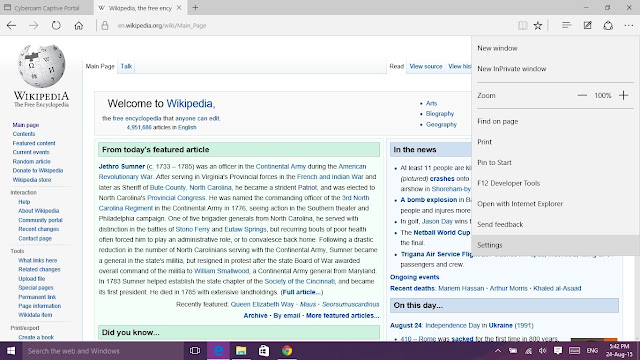Increase zoom with the plus button
Viewport: 640px width, 360px height.
point(623,96)
